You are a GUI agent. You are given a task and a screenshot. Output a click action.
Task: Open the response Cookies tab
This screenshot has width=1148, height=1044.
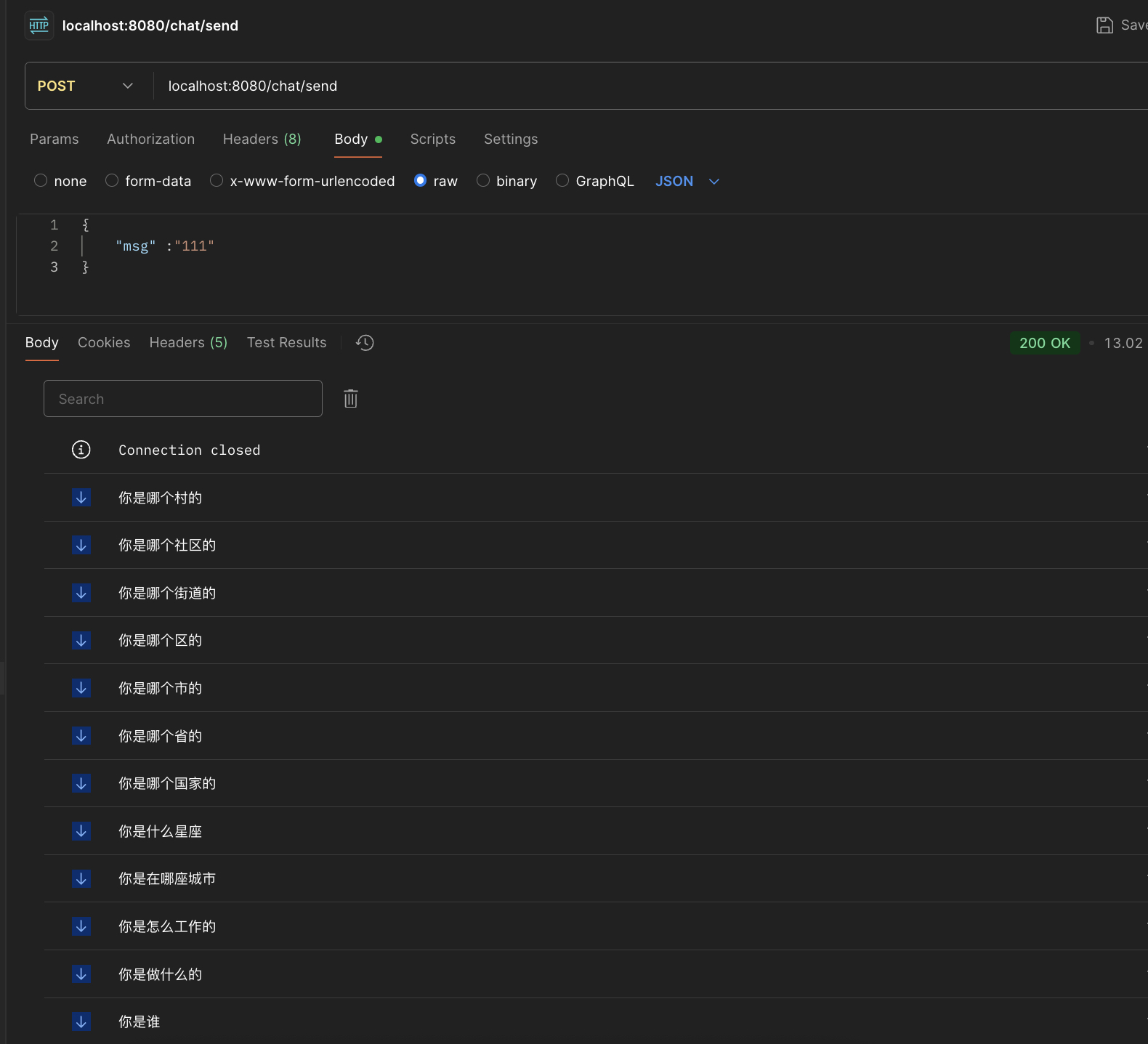pos(104,342)
